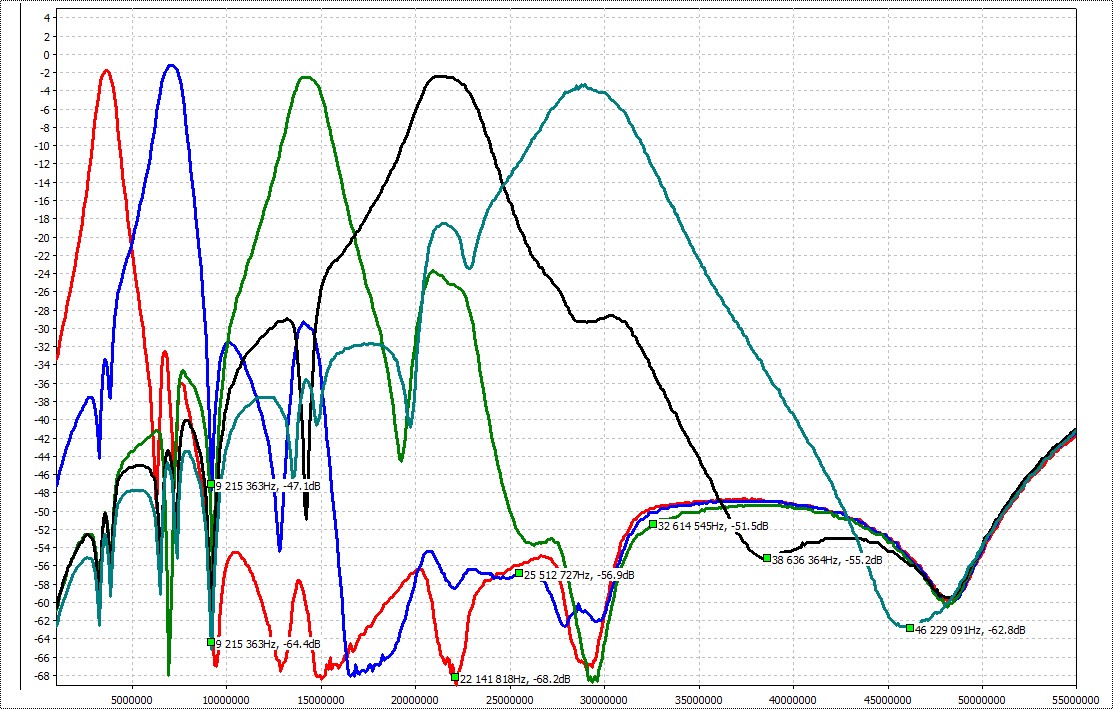Click the marker at 32 614 545Hz, -51.5dB
1113x709 pixels.
653,524
